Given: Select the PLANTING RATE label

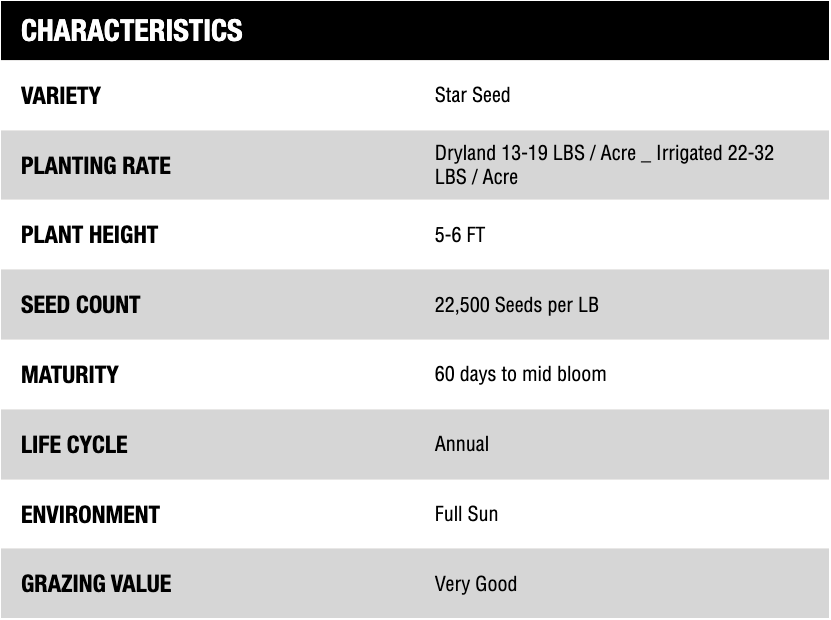Looking at the screenshot, I should (x=96, y=166).
